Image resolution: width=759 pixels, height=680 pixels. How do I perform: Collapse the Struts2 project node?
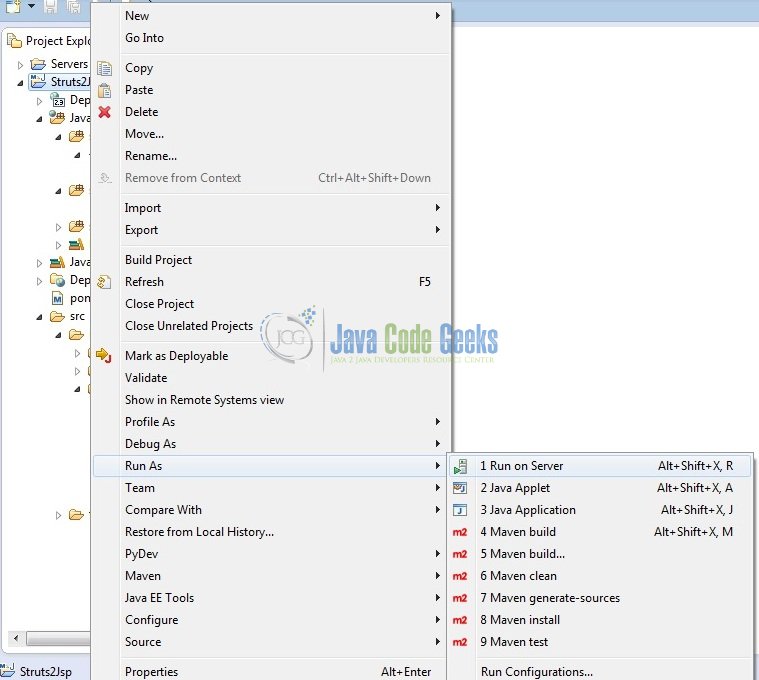click(x=20, y=83)
